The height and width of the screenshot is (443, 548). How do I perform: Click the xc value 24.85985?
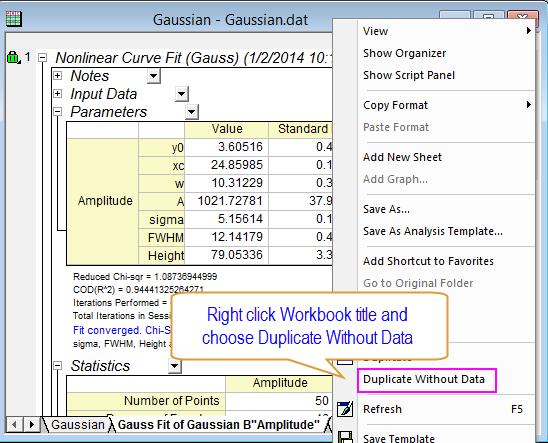[226, 165]
